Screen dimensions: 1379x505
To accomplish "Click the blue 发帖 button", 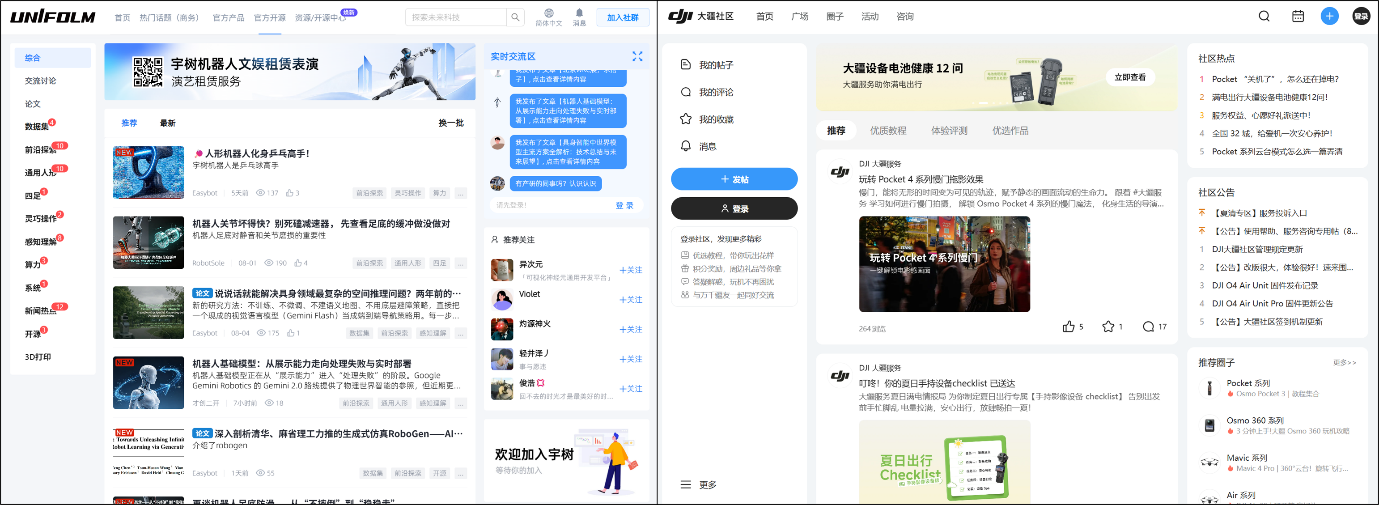I will coord(735,179).
